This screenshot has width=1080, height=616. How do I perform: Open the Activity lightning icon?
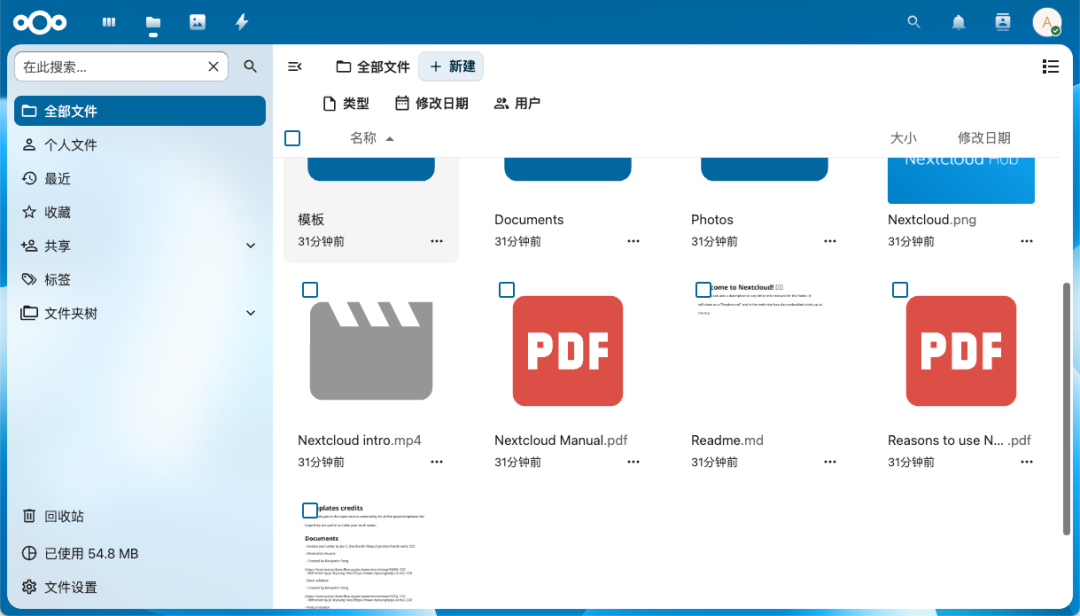(x=241, y=22)
